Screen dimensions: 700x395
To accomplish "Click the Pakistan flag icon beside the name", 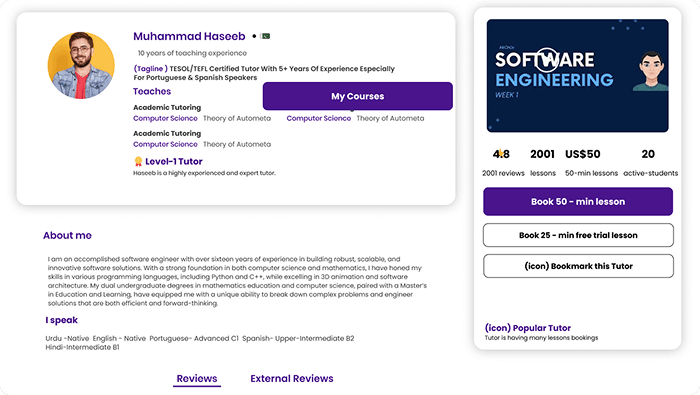I will pyautogui.click(x=265, y=36).
